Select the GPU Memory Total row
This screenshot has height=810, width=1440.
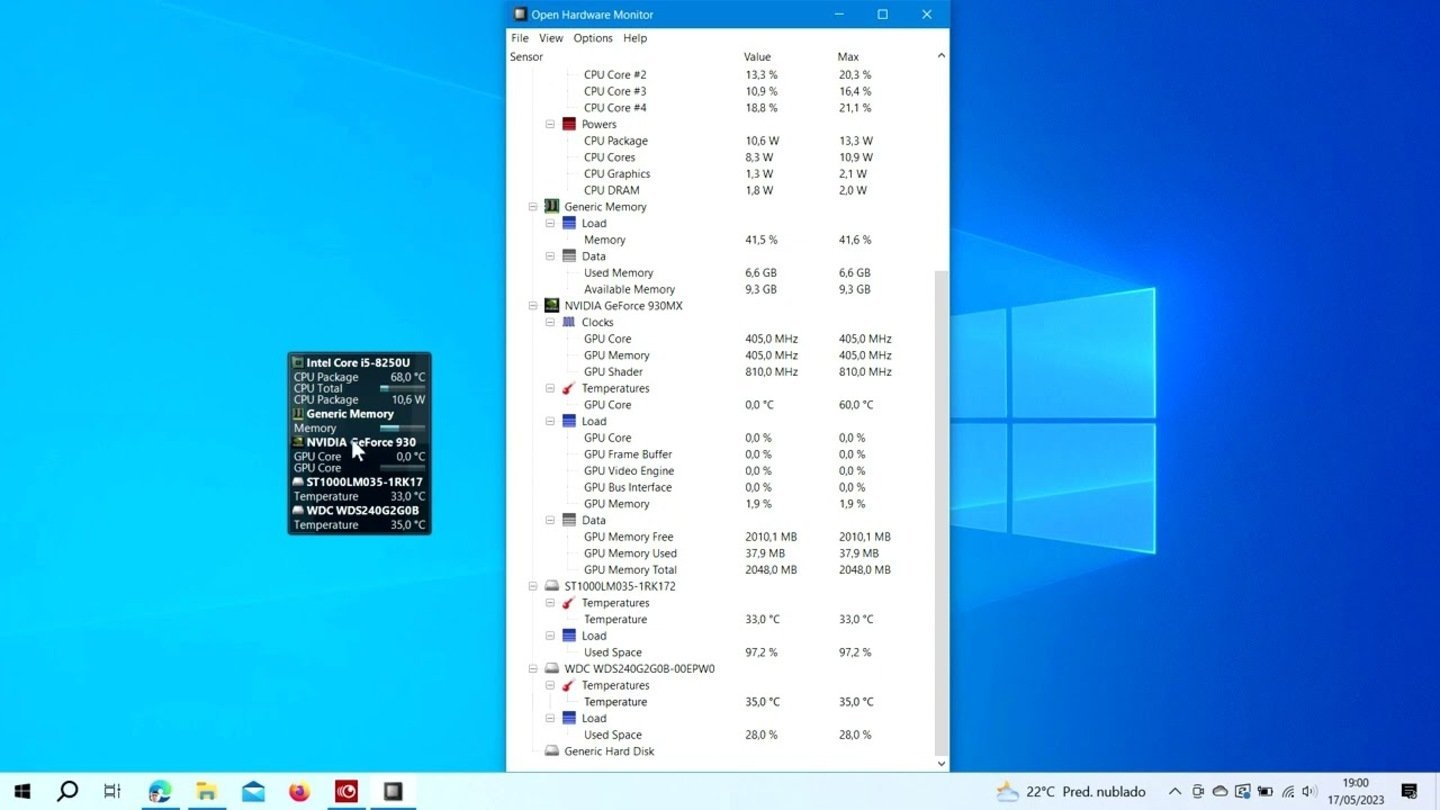tap(727, 570)
